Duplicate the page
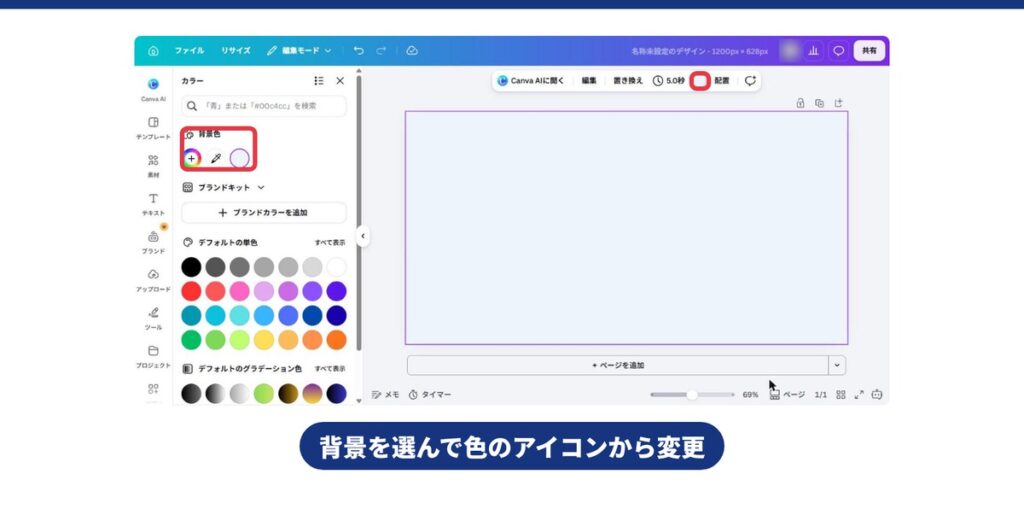1024x509 pixels. 819,103
